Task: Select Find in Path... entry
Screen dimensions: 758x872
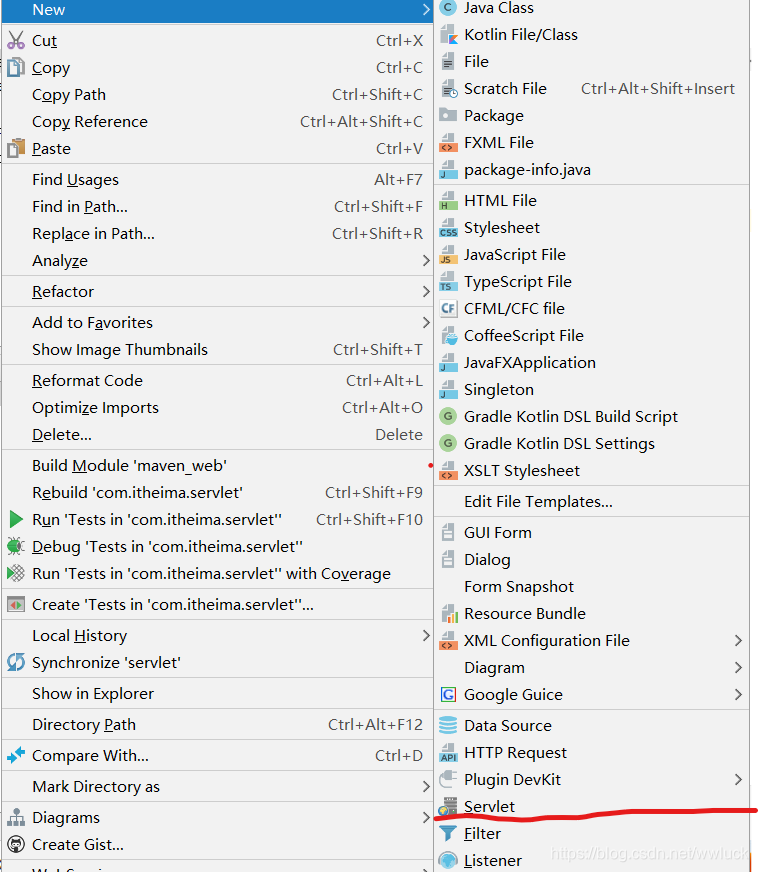Action: (217, 207)
